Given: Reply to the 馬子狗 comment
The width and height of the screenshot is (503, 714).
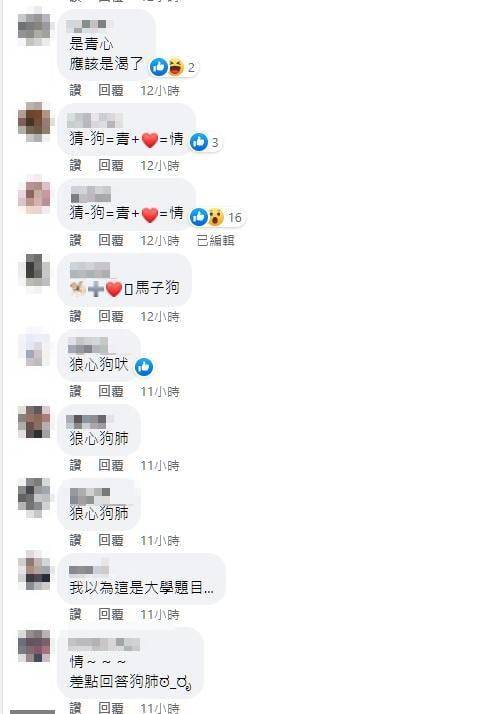Looking at the screenshot, I should coord(111,316).
